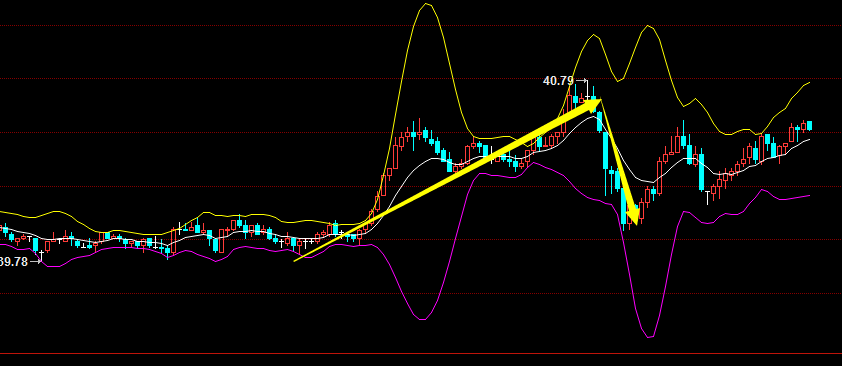
Task: Click the 39.78 low price label
Action: click(x=13, y=262)
